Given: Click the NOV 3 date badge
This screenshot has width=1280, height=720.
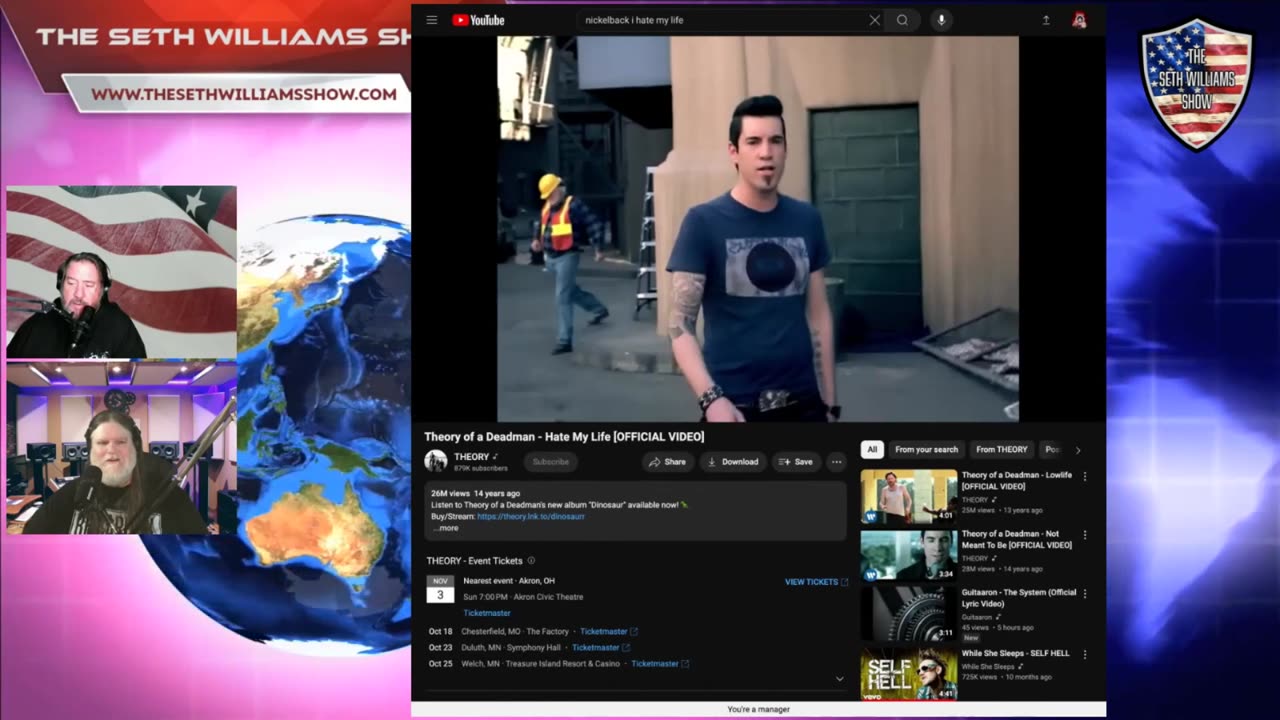Looking at the screenshot, I should coord(440,589).
